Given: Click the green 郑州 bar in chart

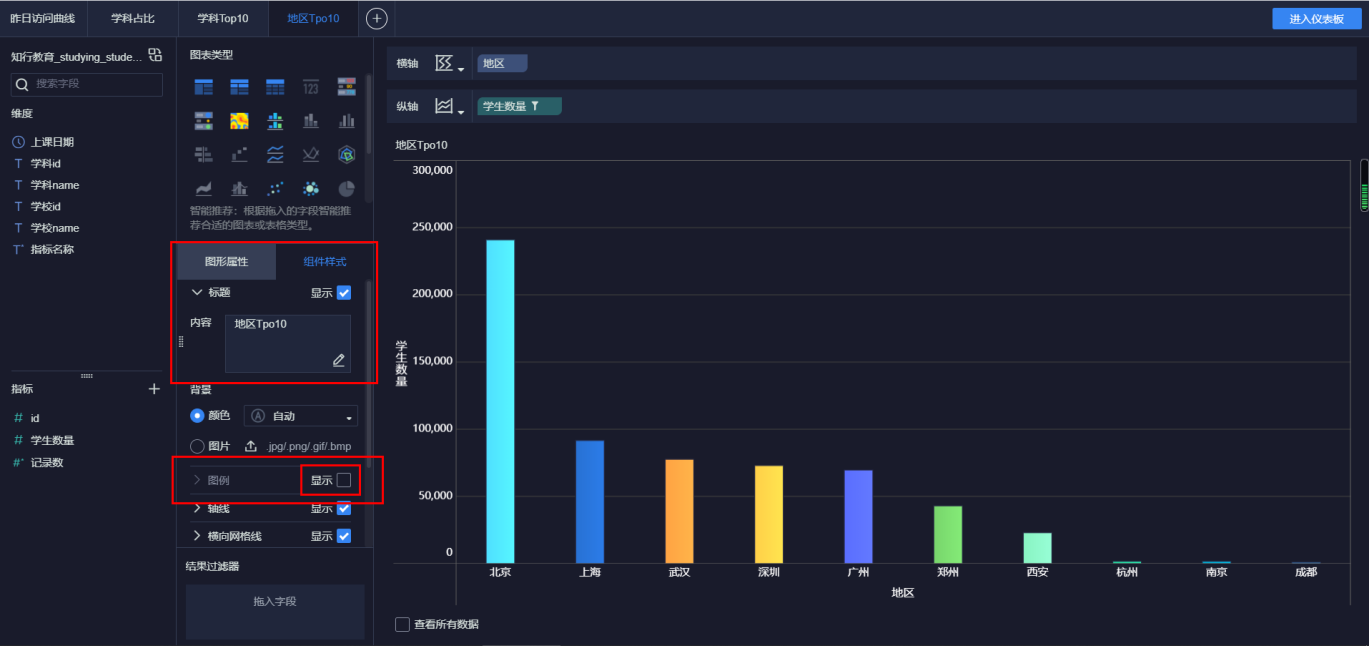Looking at the screenshot, I should pos(948,534).
